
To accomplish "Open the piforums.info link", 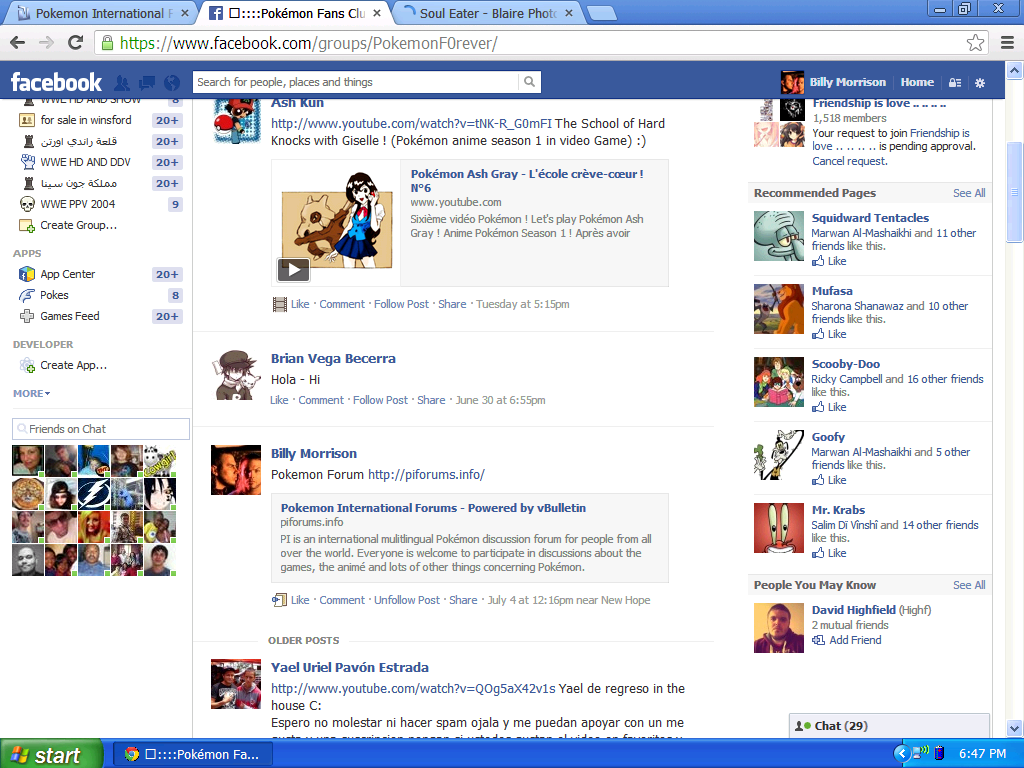I will tap(426, 475).
